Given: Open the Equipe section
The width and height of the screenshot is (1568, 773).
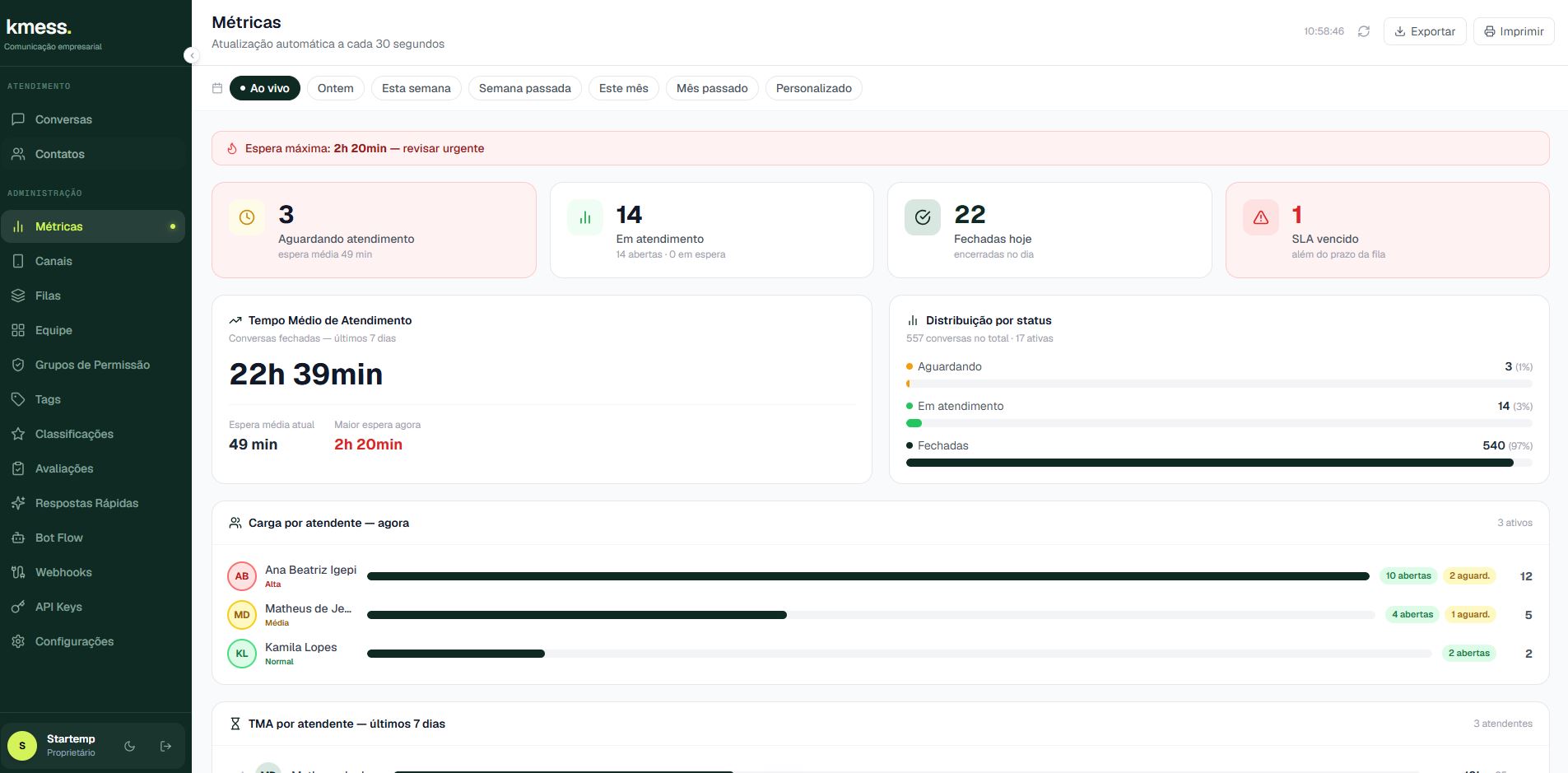Looking at the screenshot, I should click(92, 330).
